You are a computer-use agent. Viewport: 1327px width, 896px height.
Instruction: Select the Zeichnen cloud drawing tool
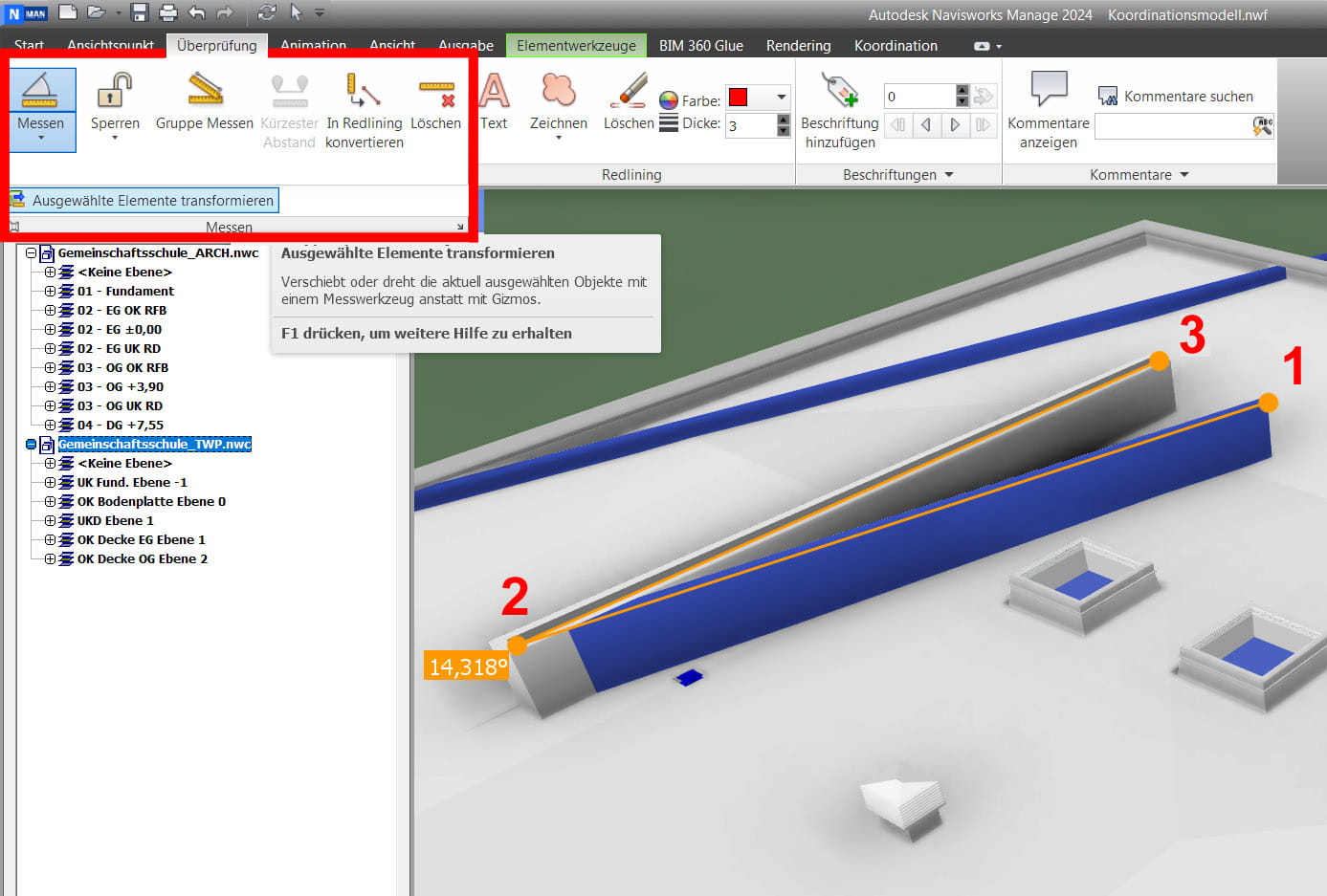coord(559,92)
